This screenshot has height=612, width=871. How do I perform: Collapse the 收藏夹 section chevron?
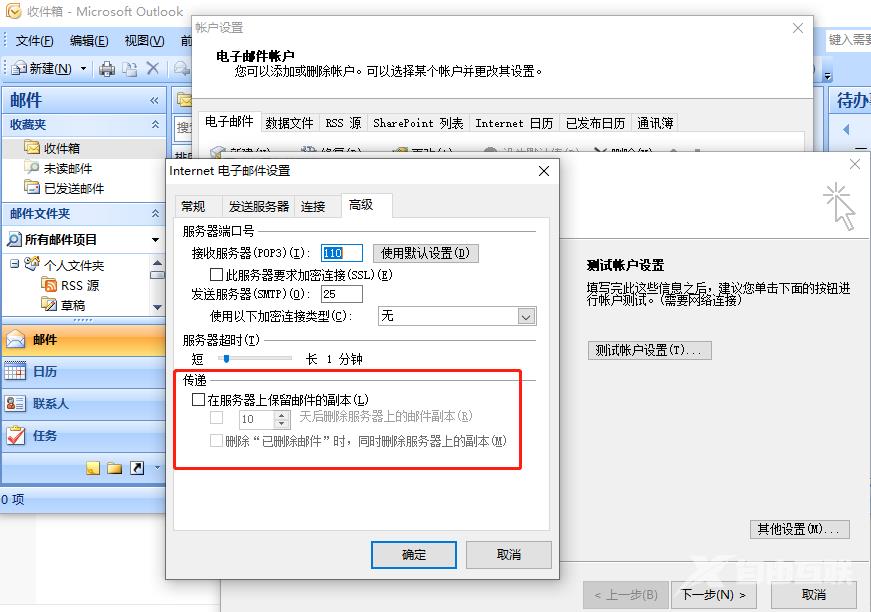click(156, 124)
